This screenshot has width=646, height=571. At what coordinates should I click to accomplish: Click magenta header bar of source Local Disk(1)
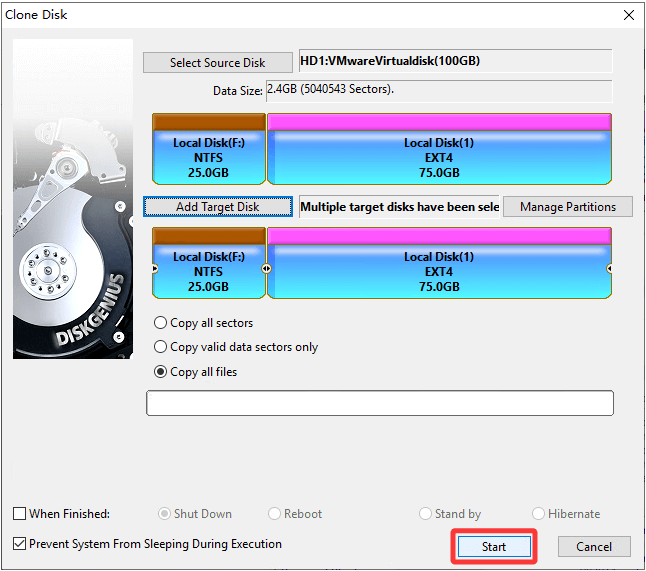coord(439,121)
